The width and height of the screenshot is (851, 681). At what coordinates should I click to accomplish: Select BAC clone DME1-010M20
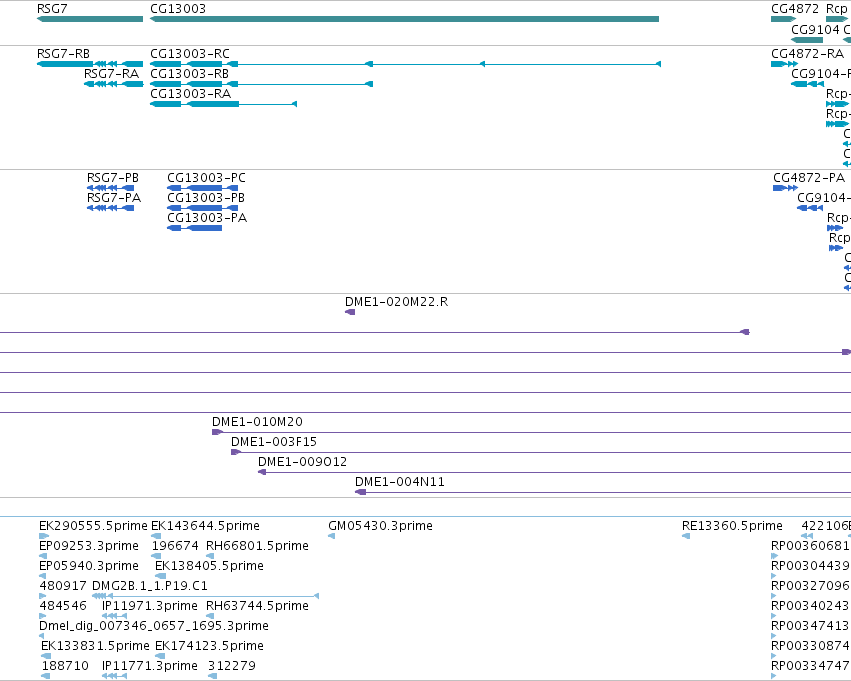point(531,432)
